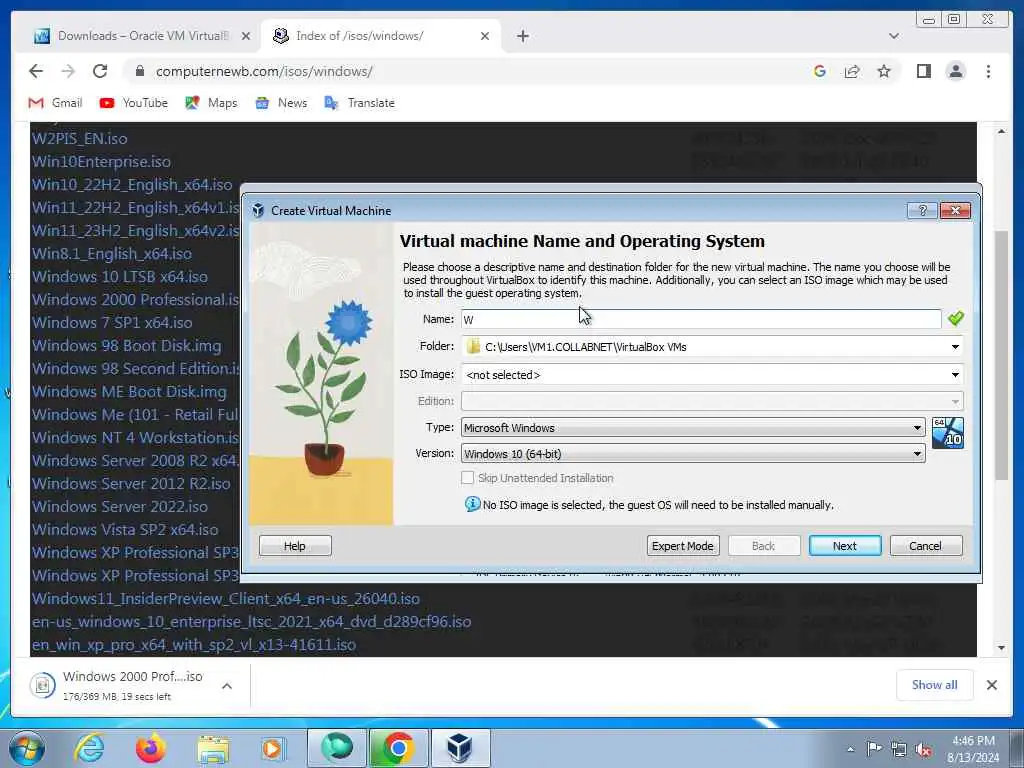1024x768 pixels.
Task: Switch to Downloads – Oracle VM VirtualBox tab
Action: pos(142,36)
